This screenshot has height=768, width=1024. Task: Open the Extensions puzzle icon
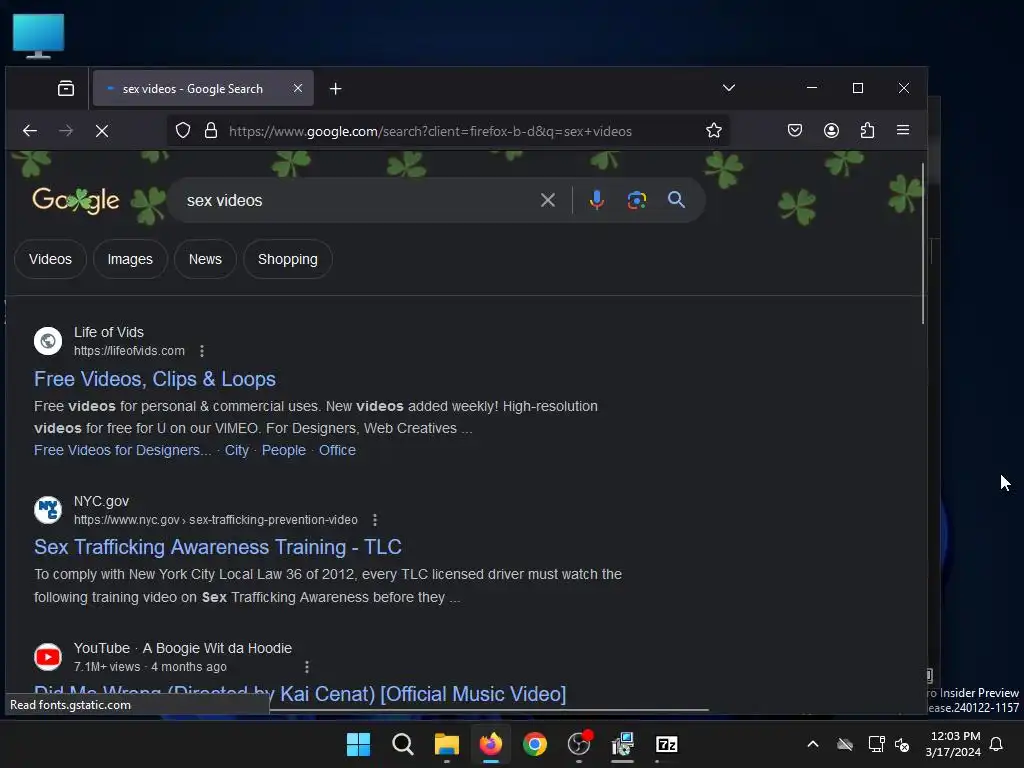pyautogui.click(x=867, y=131)
